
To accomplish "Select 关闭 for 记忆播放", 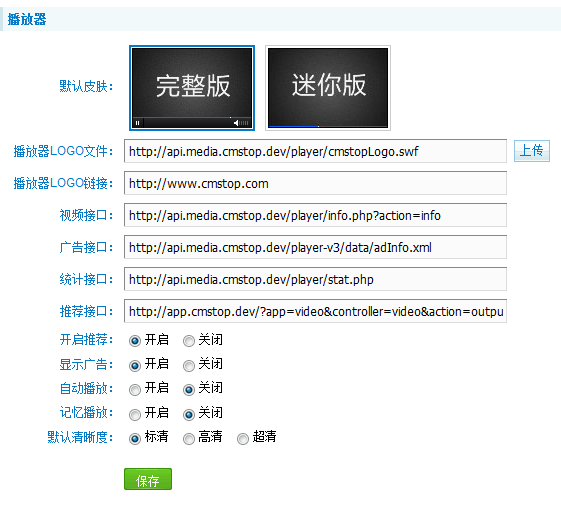I will (x=189, y=415).
